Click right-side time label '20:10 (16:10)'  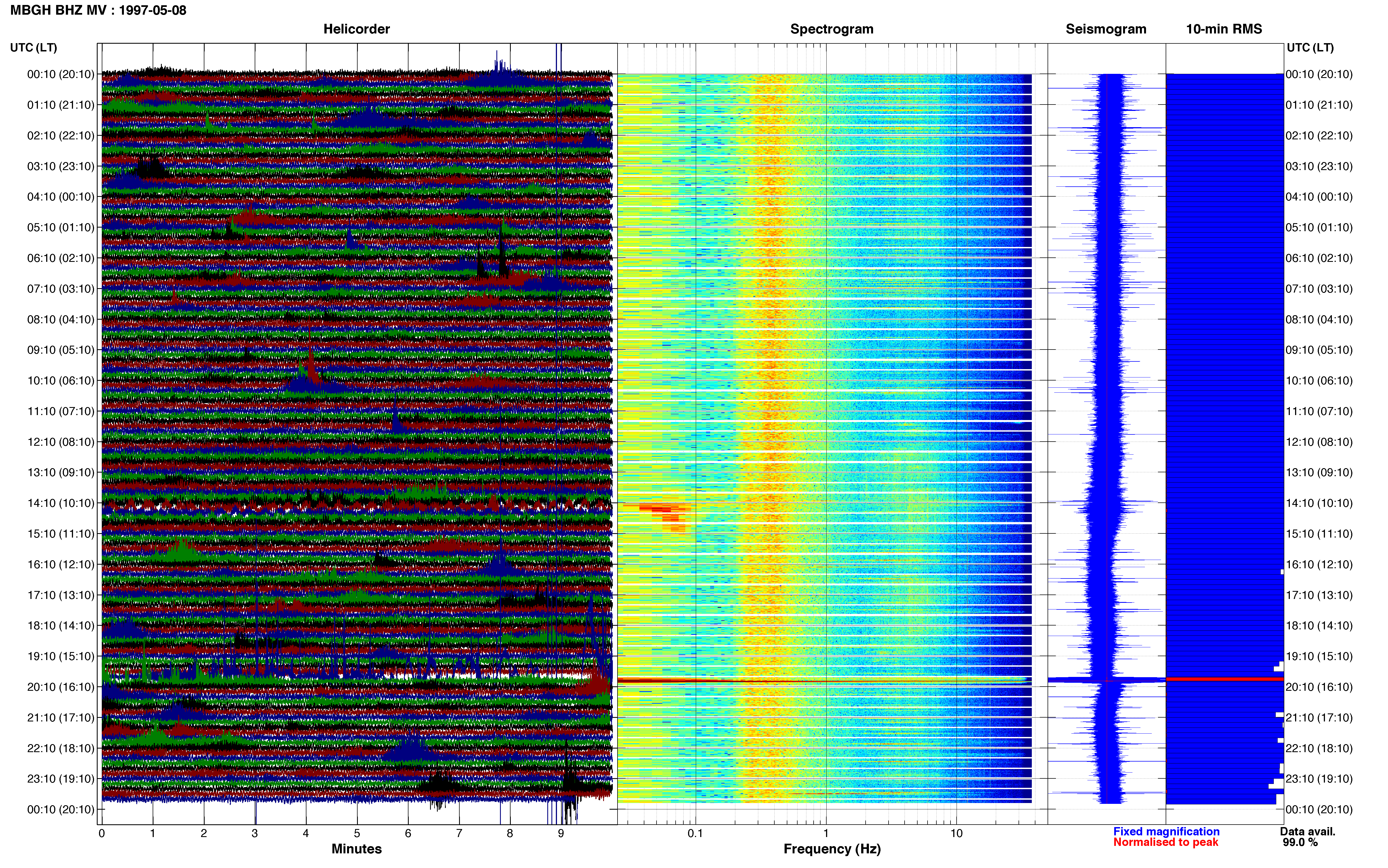point(1319,687)
